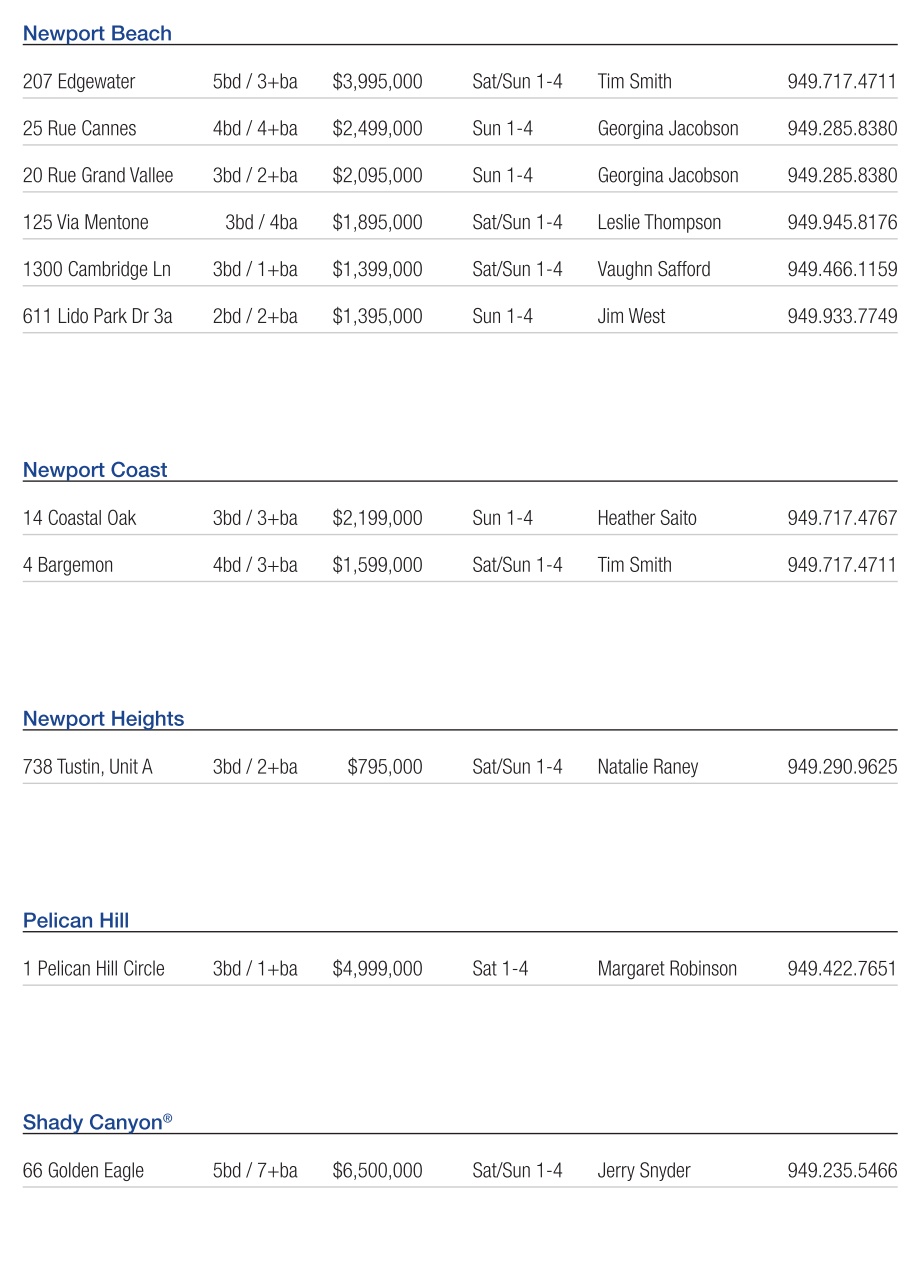Click the $6,500,000 price for 66 Golden Eagle

pyautogui.click(x=377, y=1171)
